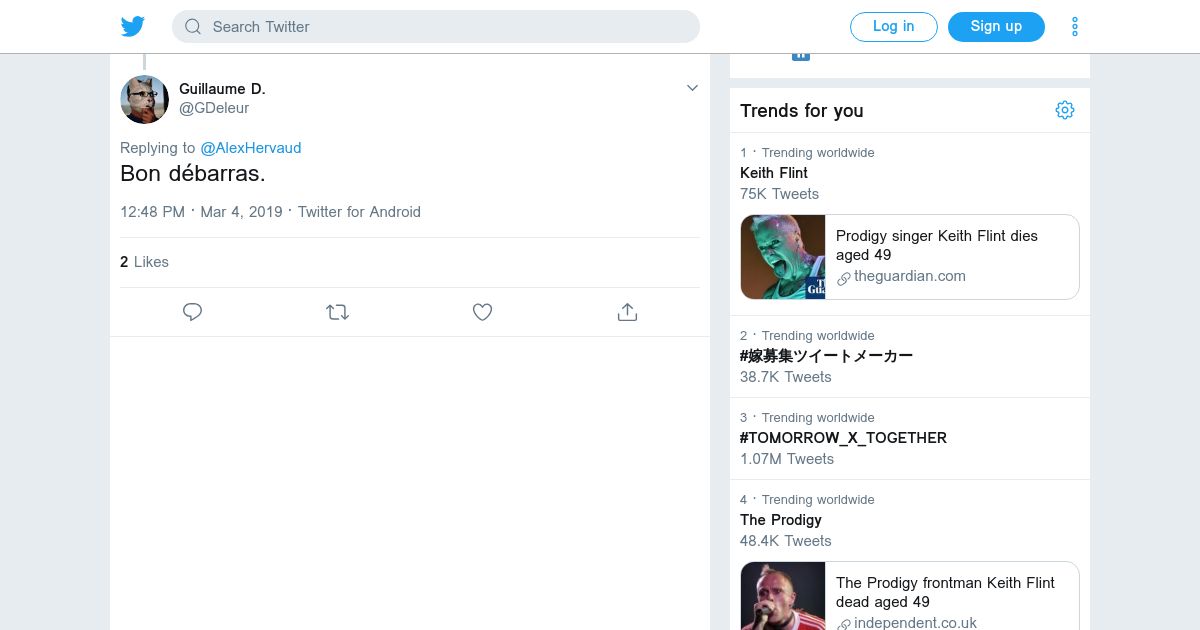Viewport: 1200px width, 630px height.
Task: Open the share tweet icon
Action: [x=627, y=312]
